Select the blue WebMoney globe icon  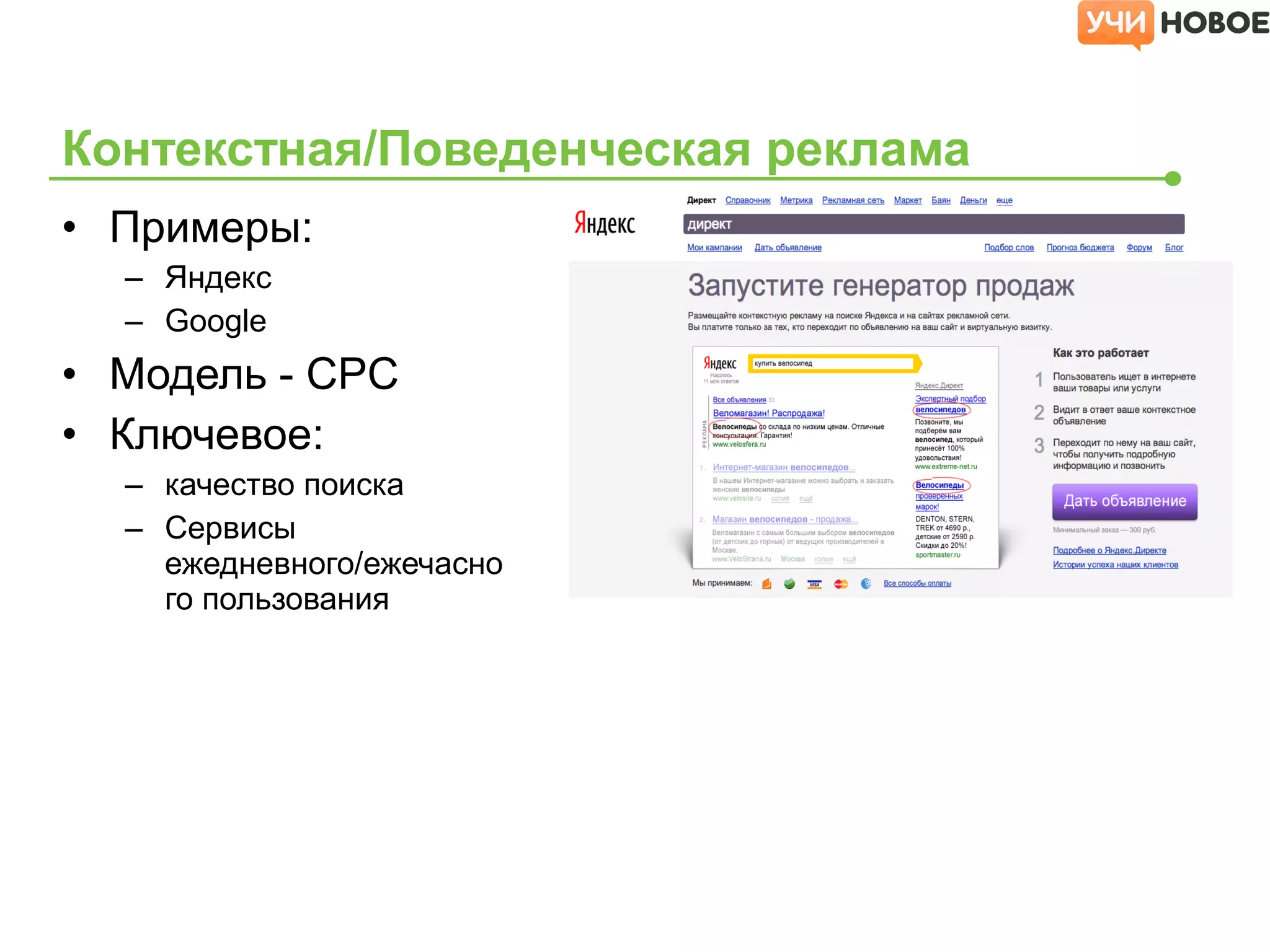tap(866, 584)
